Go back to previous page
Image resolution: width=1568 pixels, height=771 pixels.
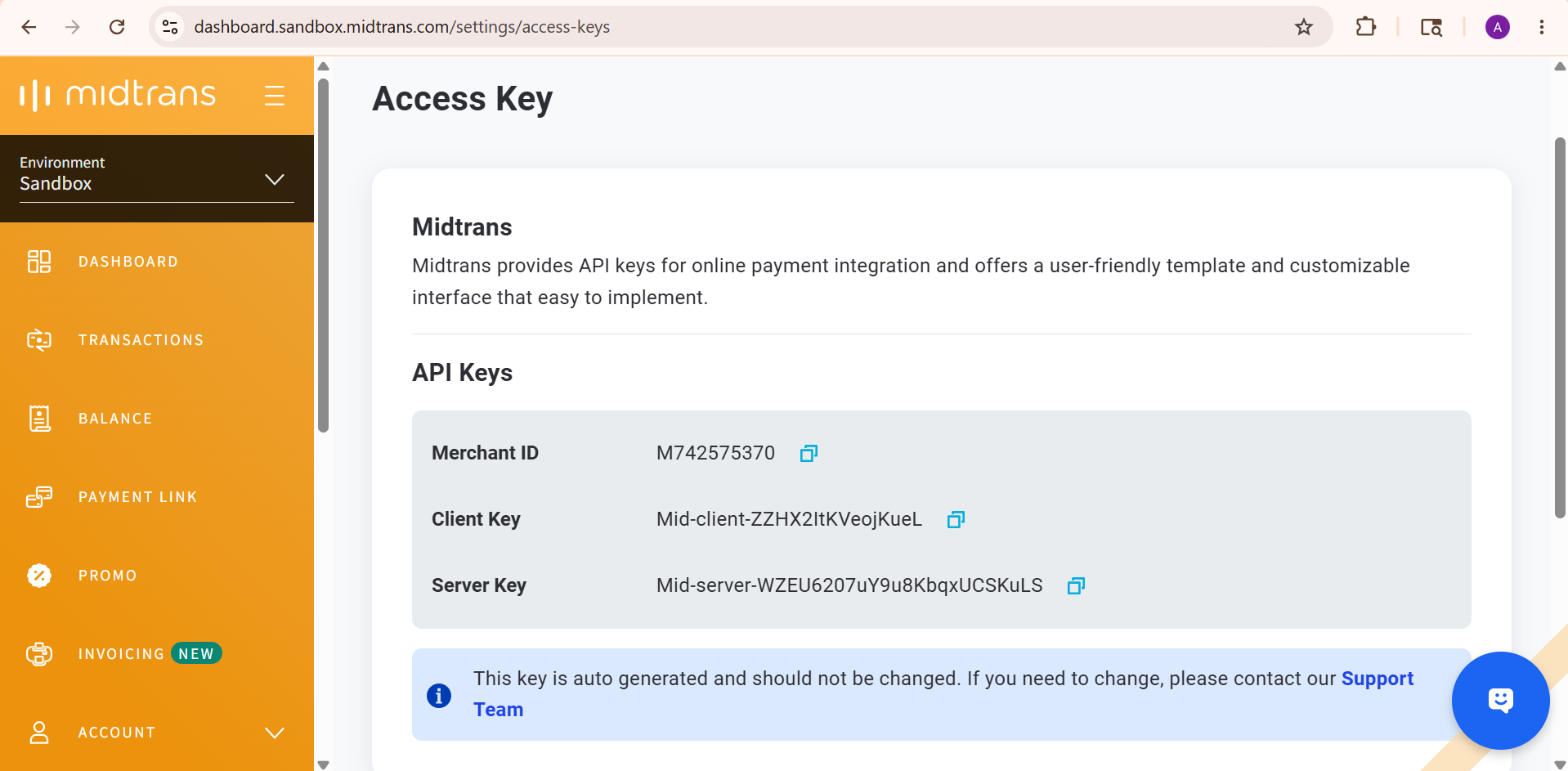29,27
